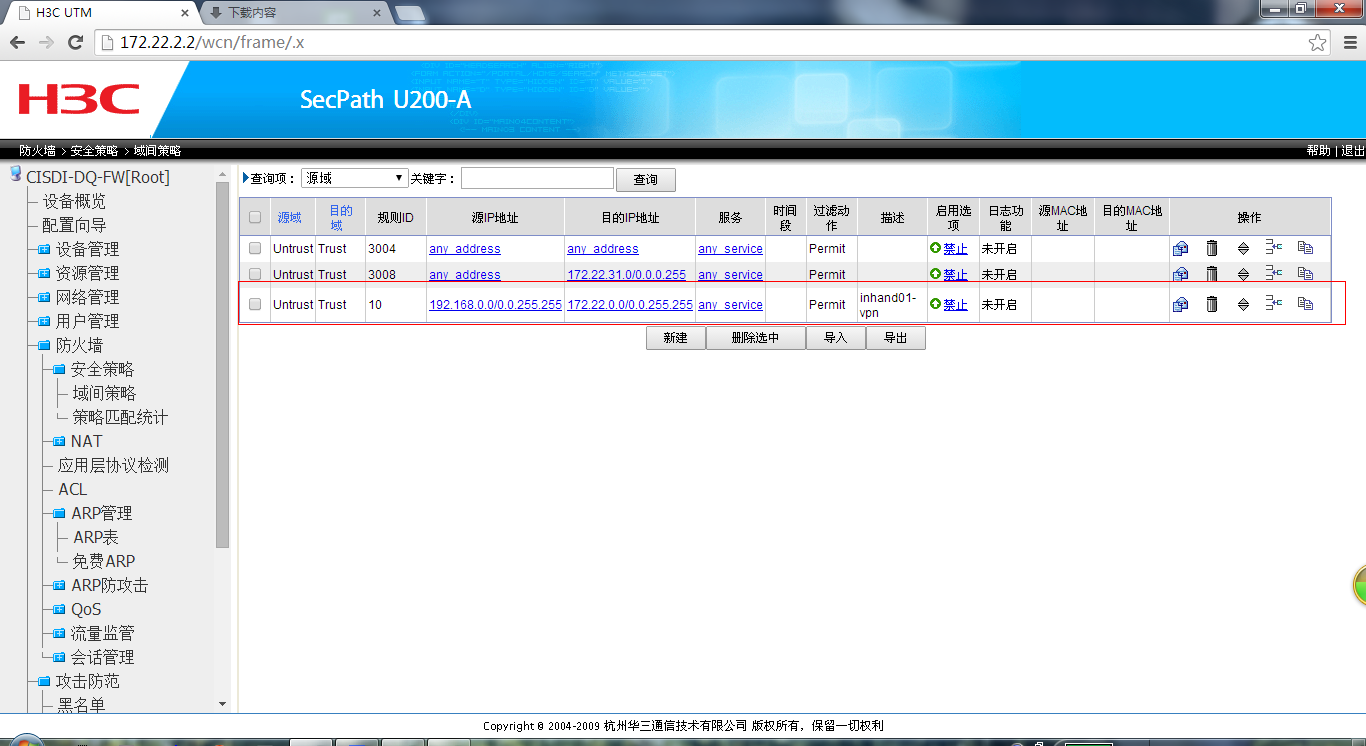Open the 查询项 dropdown showing 源域

pyautogui.click(x=354, y=178)
